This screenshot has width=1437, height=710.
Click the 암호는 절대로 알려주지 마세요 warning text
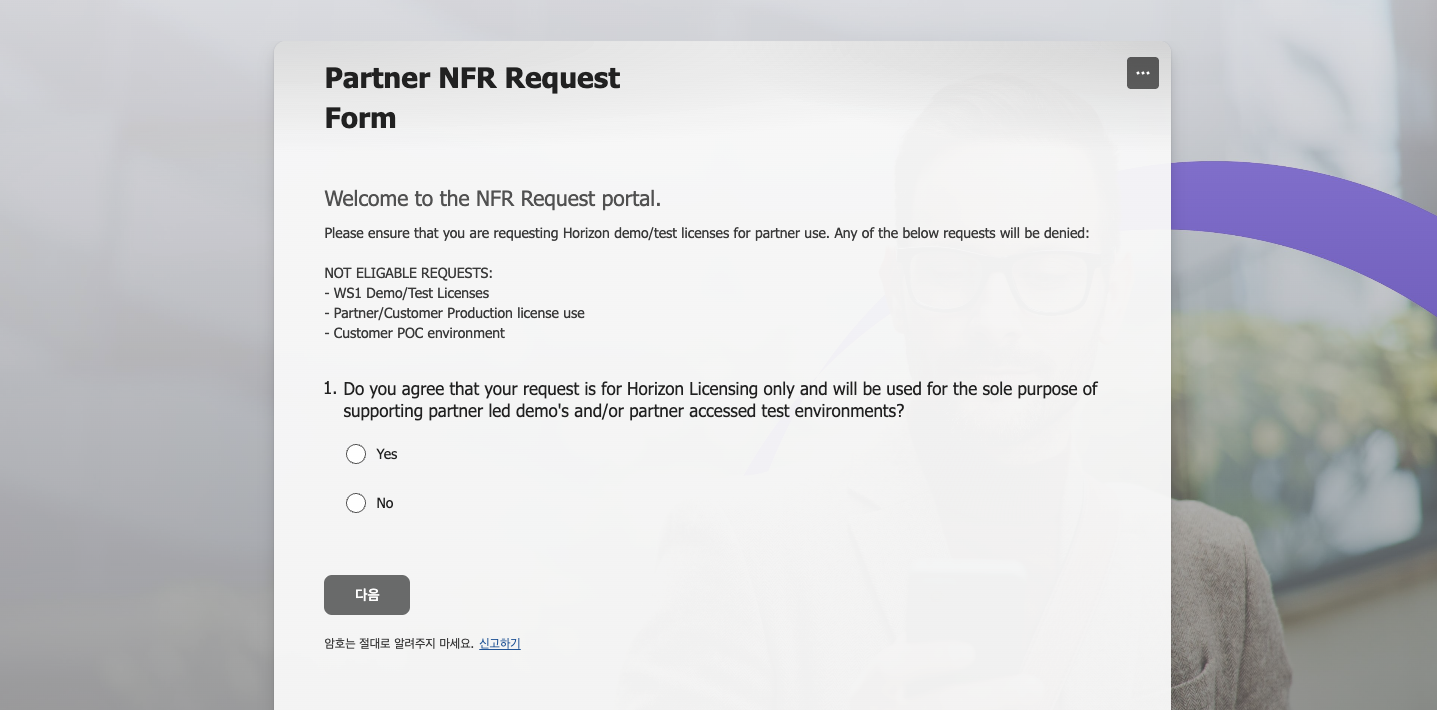[x=398, y=643]
